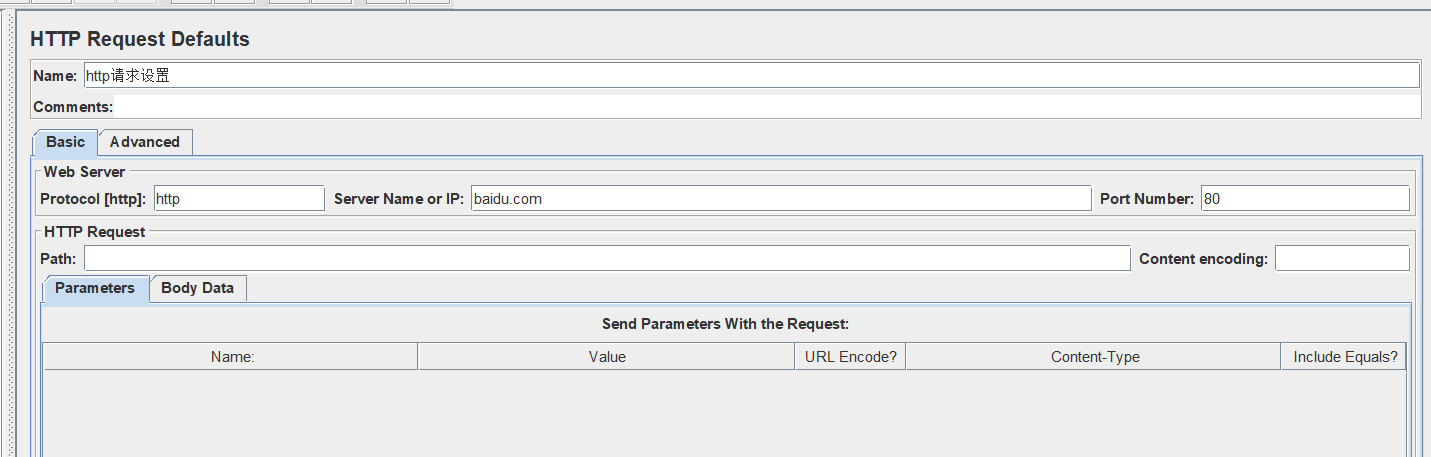Select the URL Encode? column header
Screen dimensions: 1431x457
click(851, 356)
